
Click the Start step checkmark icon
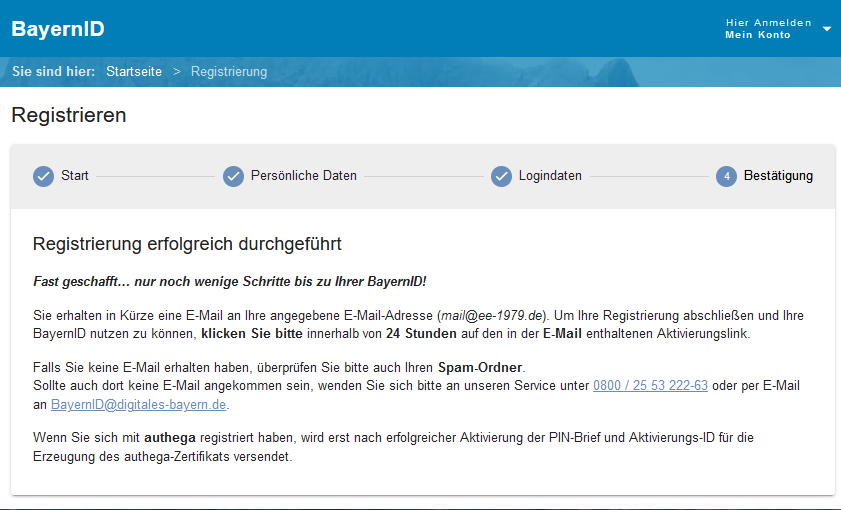tap(43, 176)
